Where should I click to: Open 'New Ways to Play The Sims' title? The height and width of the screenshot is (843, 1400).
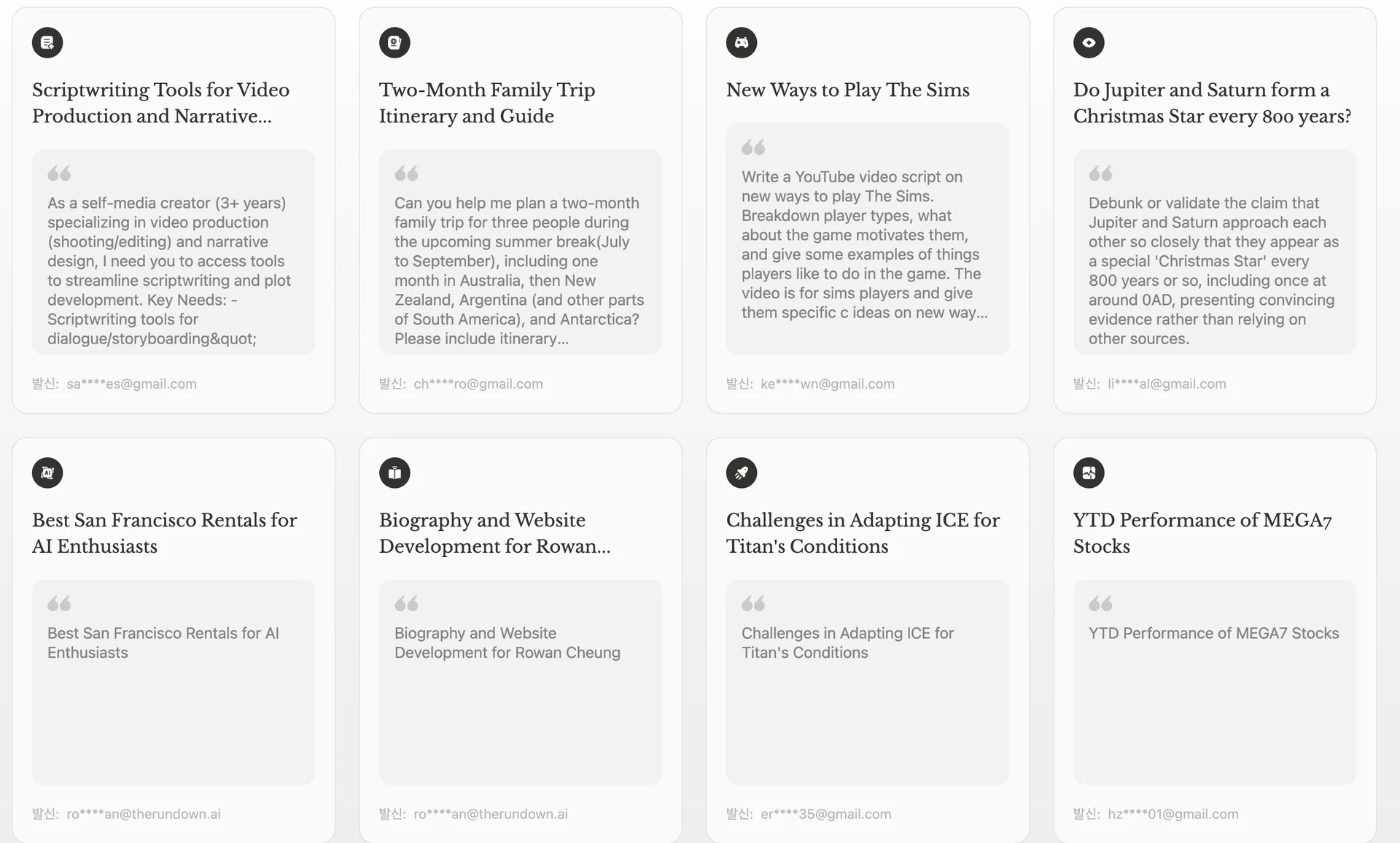click(847, 90)
